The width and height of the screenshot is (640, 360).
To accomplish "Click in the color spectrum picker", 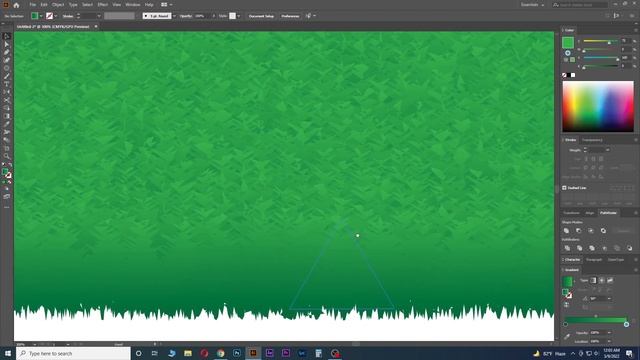I will (598, 106).
